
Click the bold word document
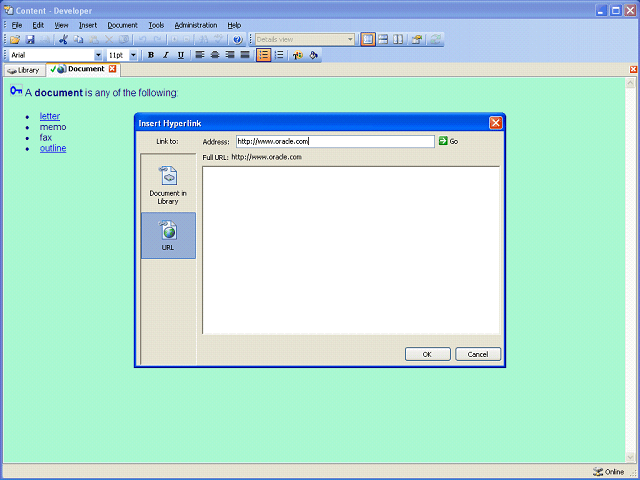point(59,93)
